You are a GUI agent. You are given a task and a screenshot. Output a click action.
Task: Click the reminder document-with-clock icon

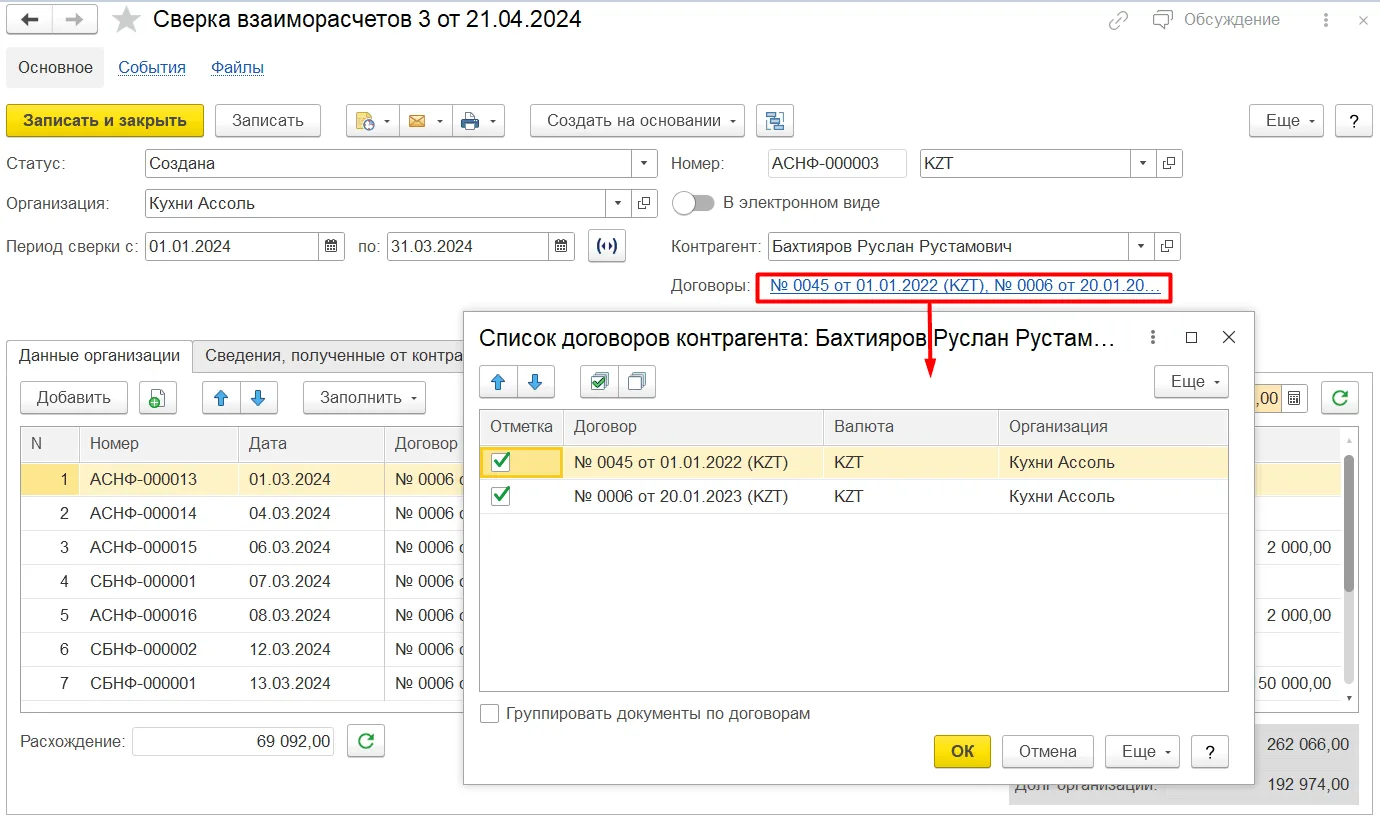coord(372,121)
